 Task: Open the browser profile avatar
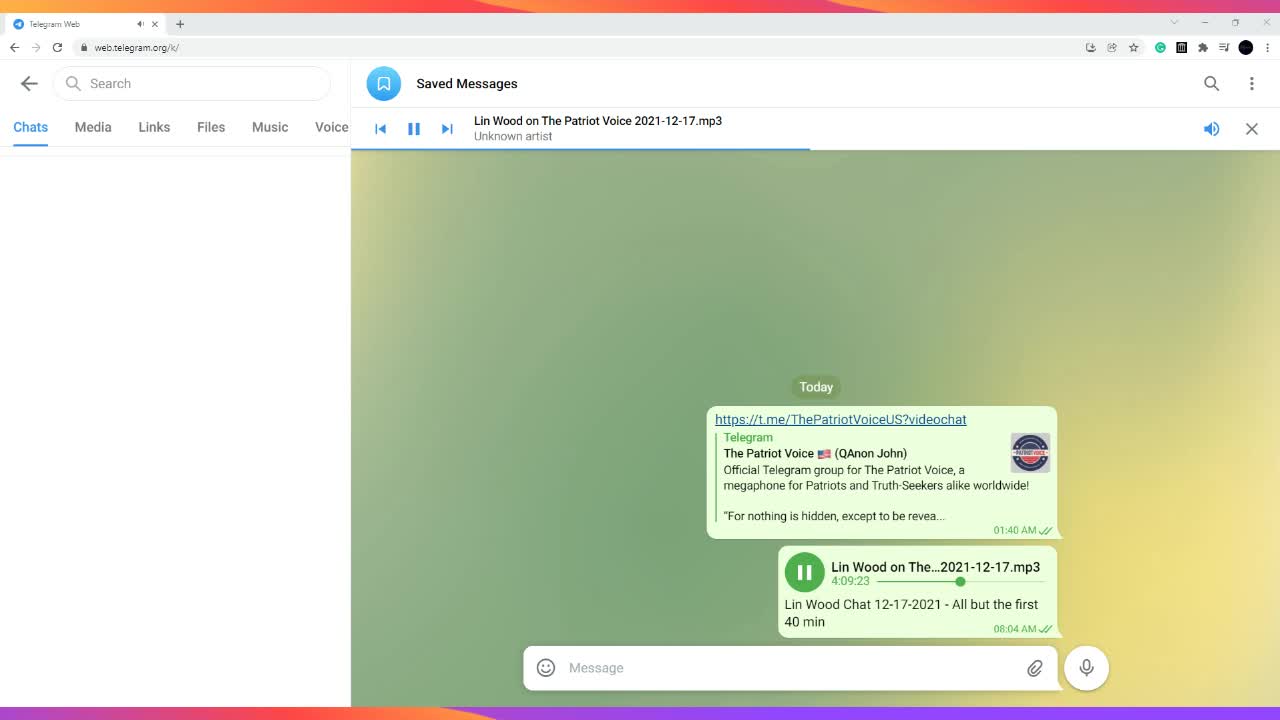click(x=1246, y=47)
